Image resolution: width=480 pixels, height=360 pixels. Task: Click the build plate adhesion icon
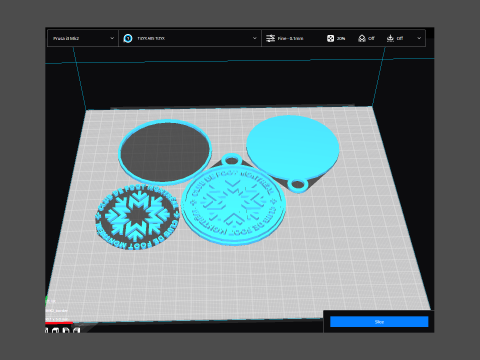tap(390, 38)
